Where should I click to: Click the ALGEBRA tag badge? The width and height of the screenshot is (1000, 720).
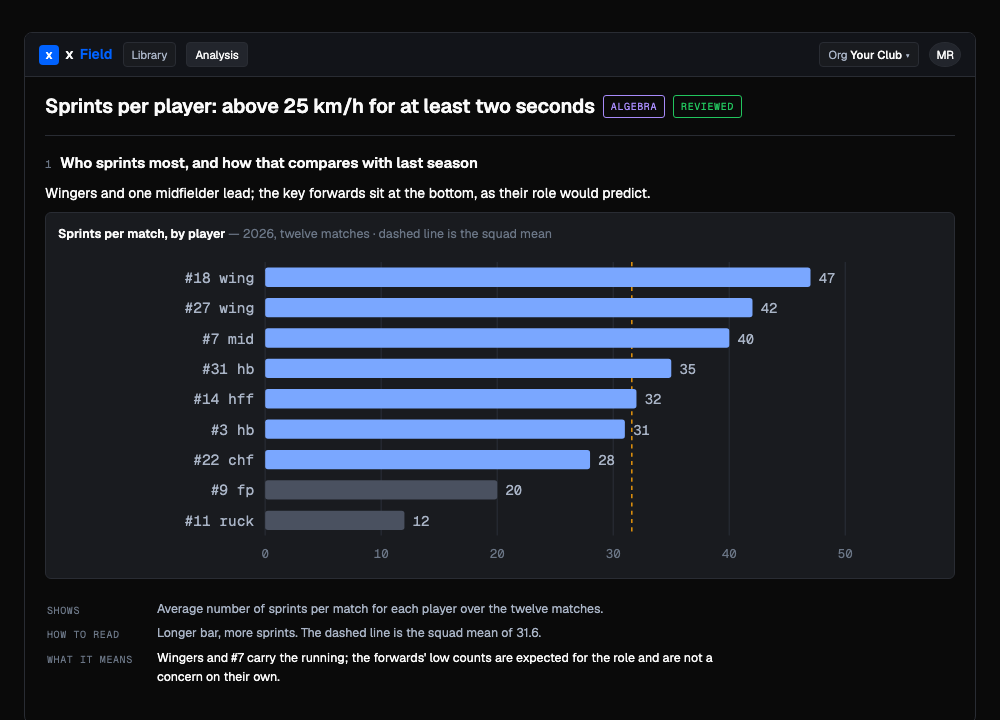coord(634,107)
